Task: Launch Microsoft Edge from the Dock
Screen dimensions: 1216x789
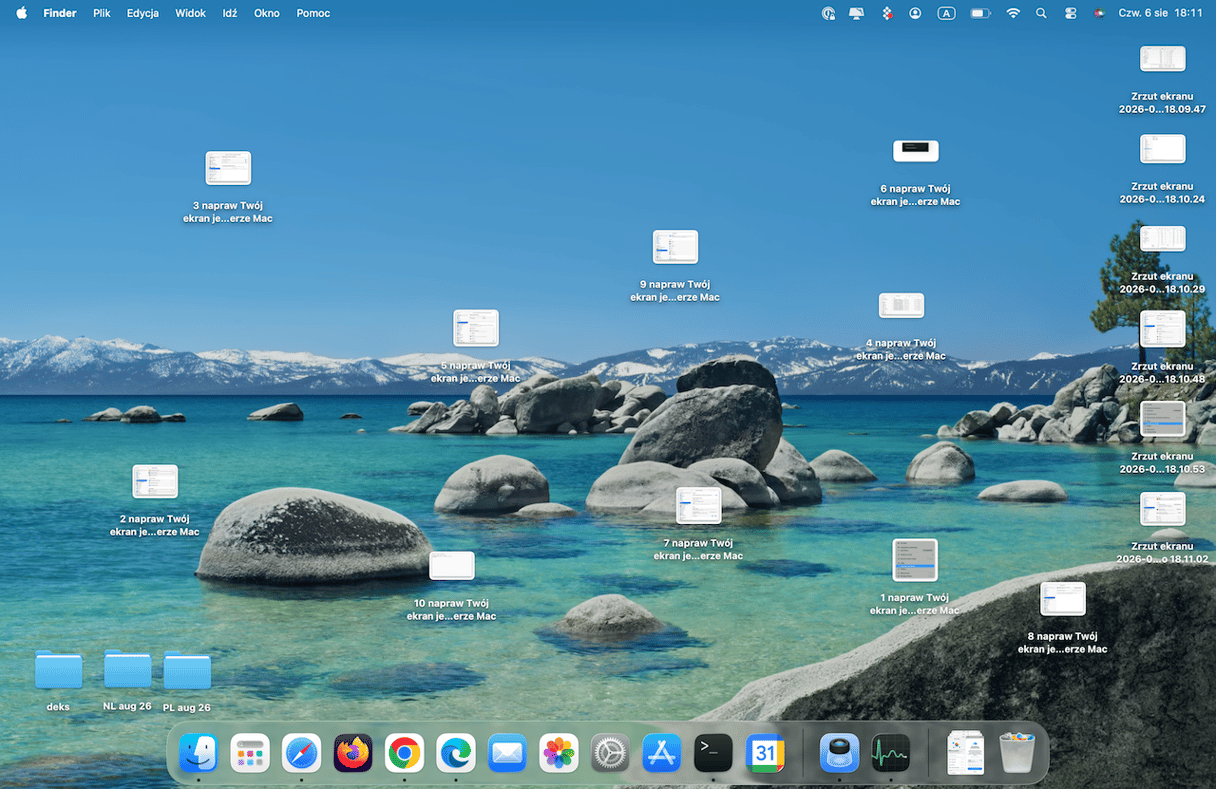Action: pyautogui.click(x=456, y=753)
